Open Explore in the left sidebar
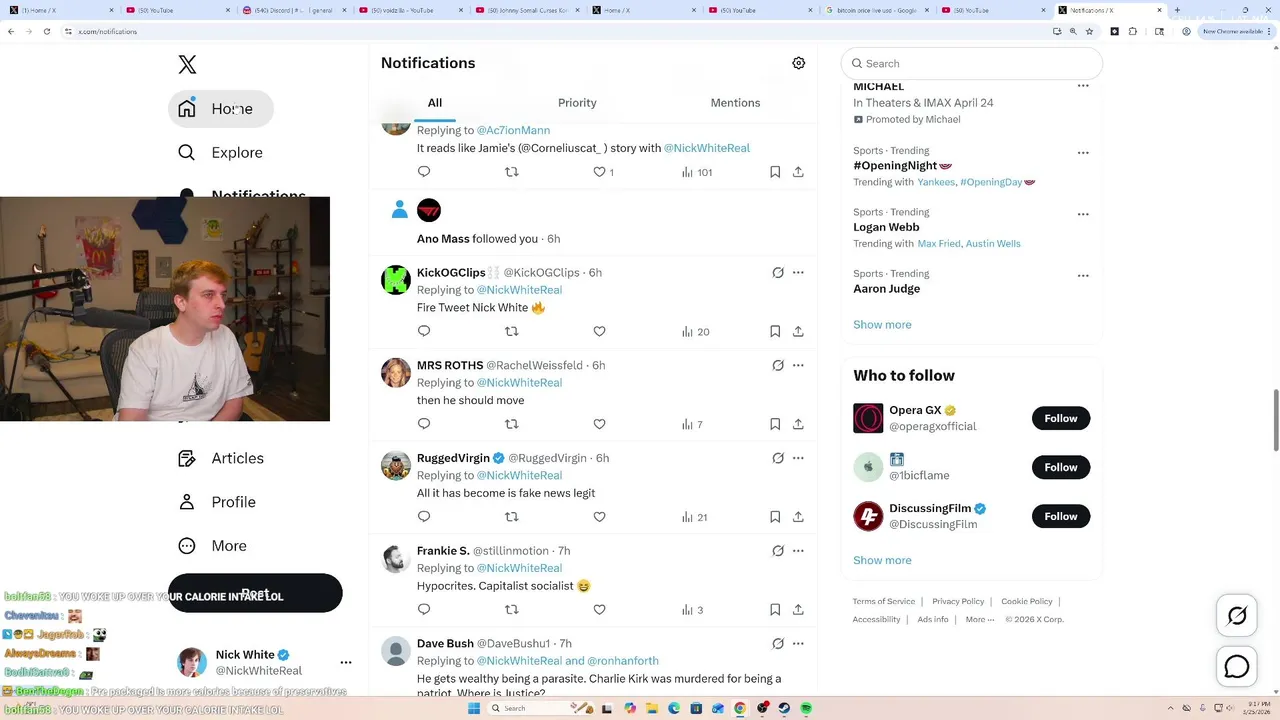This screenshot has width=1280, height=720. click(221, 152)
